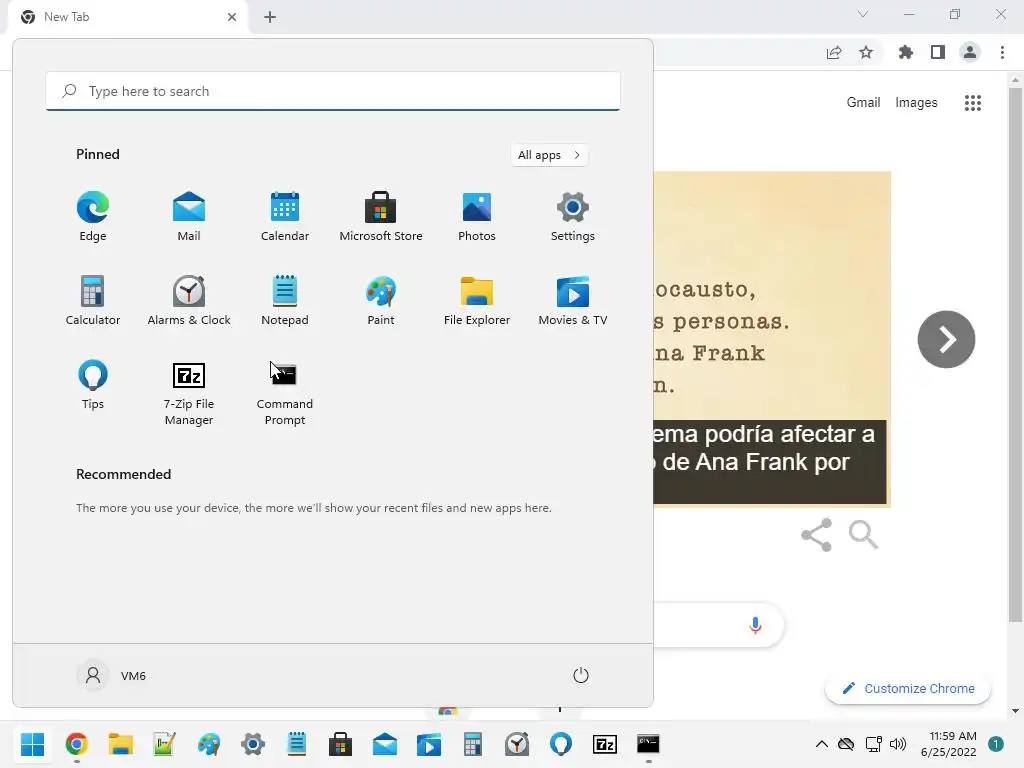This screenshot has width=1024, height=768.
Task: Launch Calendar from Start menu
Action: click(x=285, y=217)
